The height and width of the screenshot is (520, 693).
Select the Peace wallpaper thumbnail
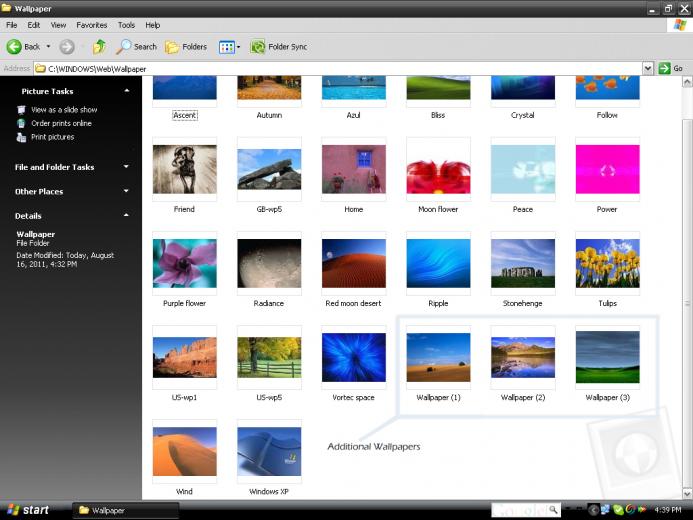(x=523, y=169)
